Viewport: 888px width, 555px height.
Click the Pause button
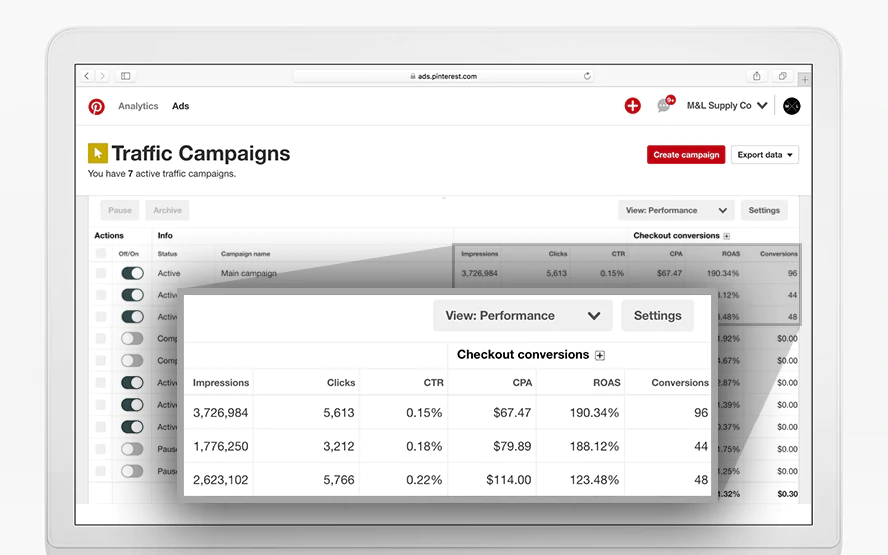(120, 210)
